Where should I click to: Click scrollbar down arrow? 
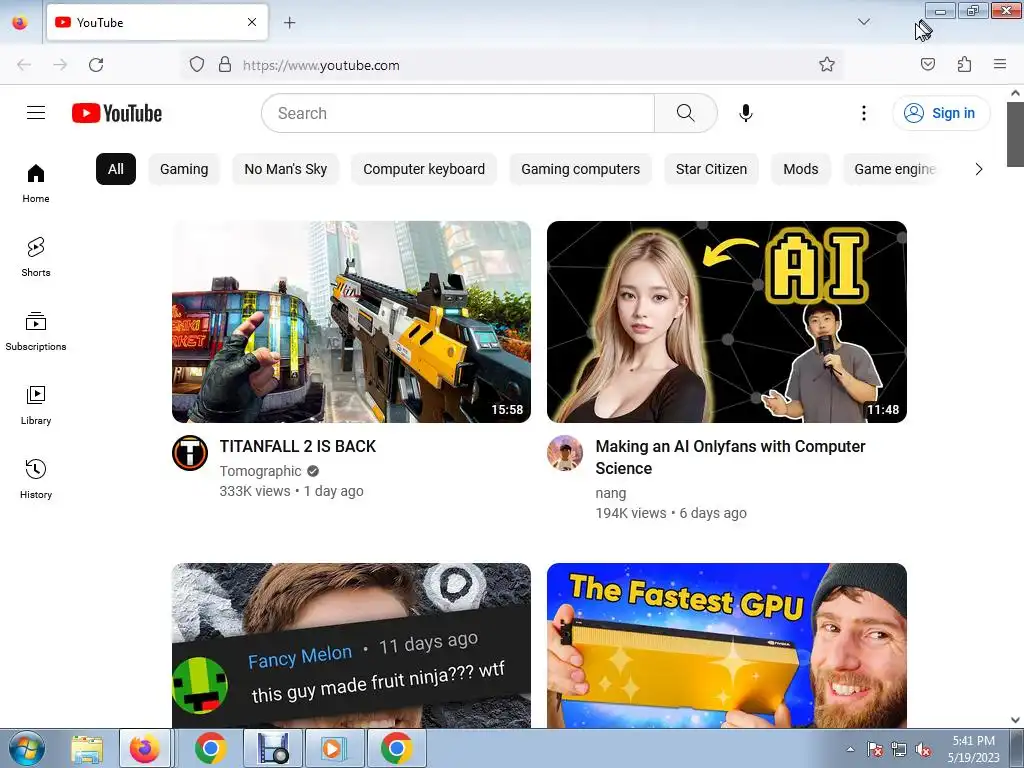(x=1015, y=720)
